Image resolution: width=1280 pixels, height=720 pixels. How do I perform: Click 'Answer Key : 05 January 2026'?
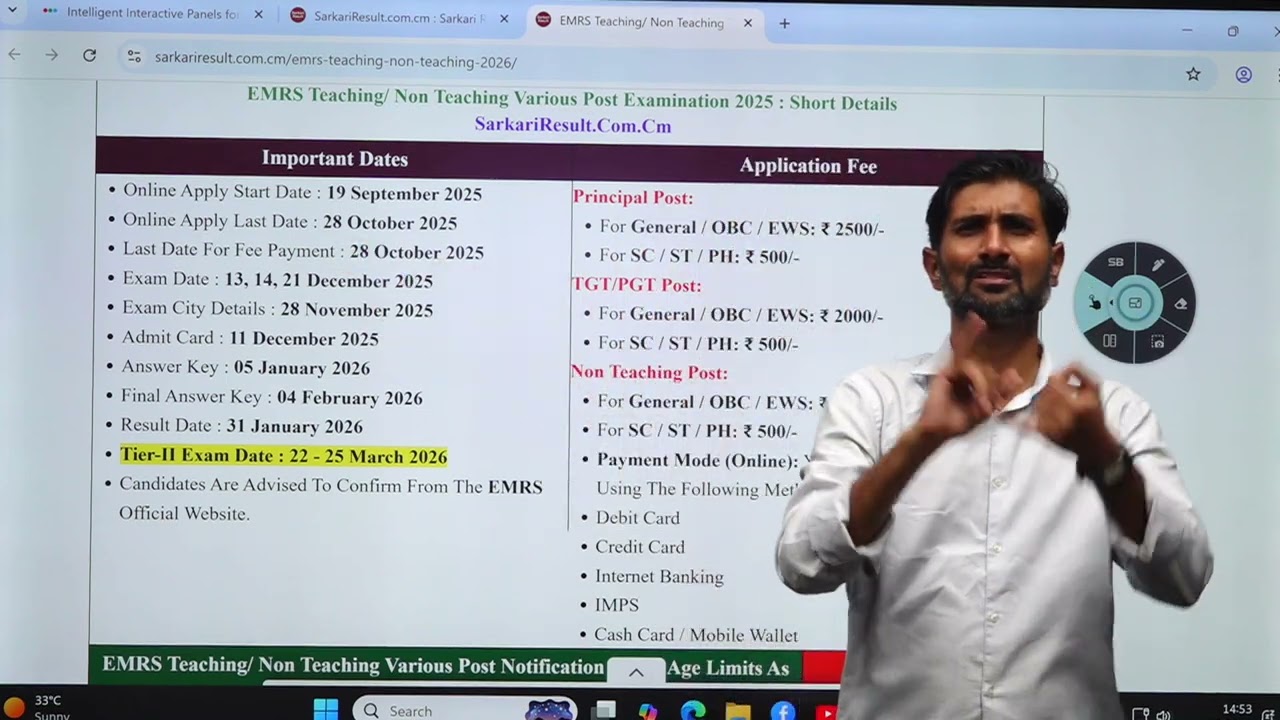click(245, 367)
